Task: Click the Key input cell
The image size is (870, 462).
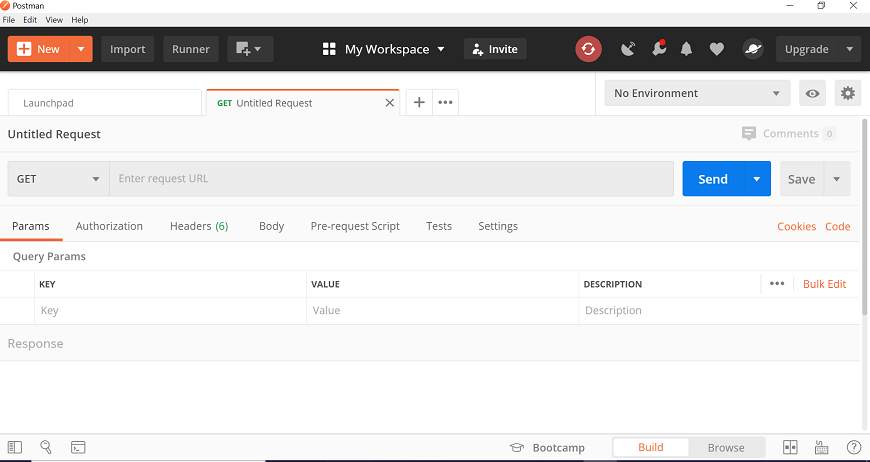Action: pyautogui.click(x=170, y=311)
